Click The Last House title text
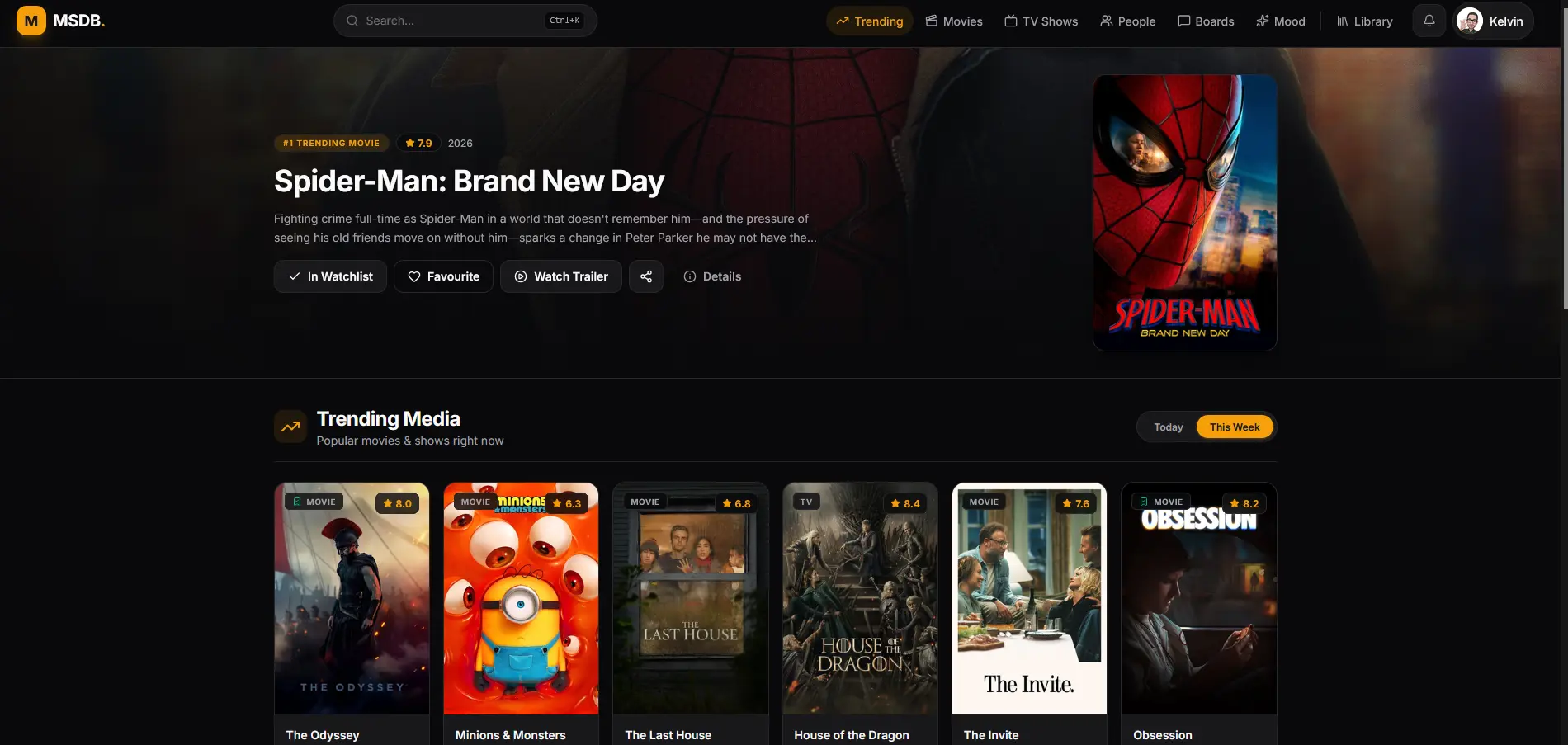Image resolution: width=1568 pixels, height=745 pixels. coord(668,735)
